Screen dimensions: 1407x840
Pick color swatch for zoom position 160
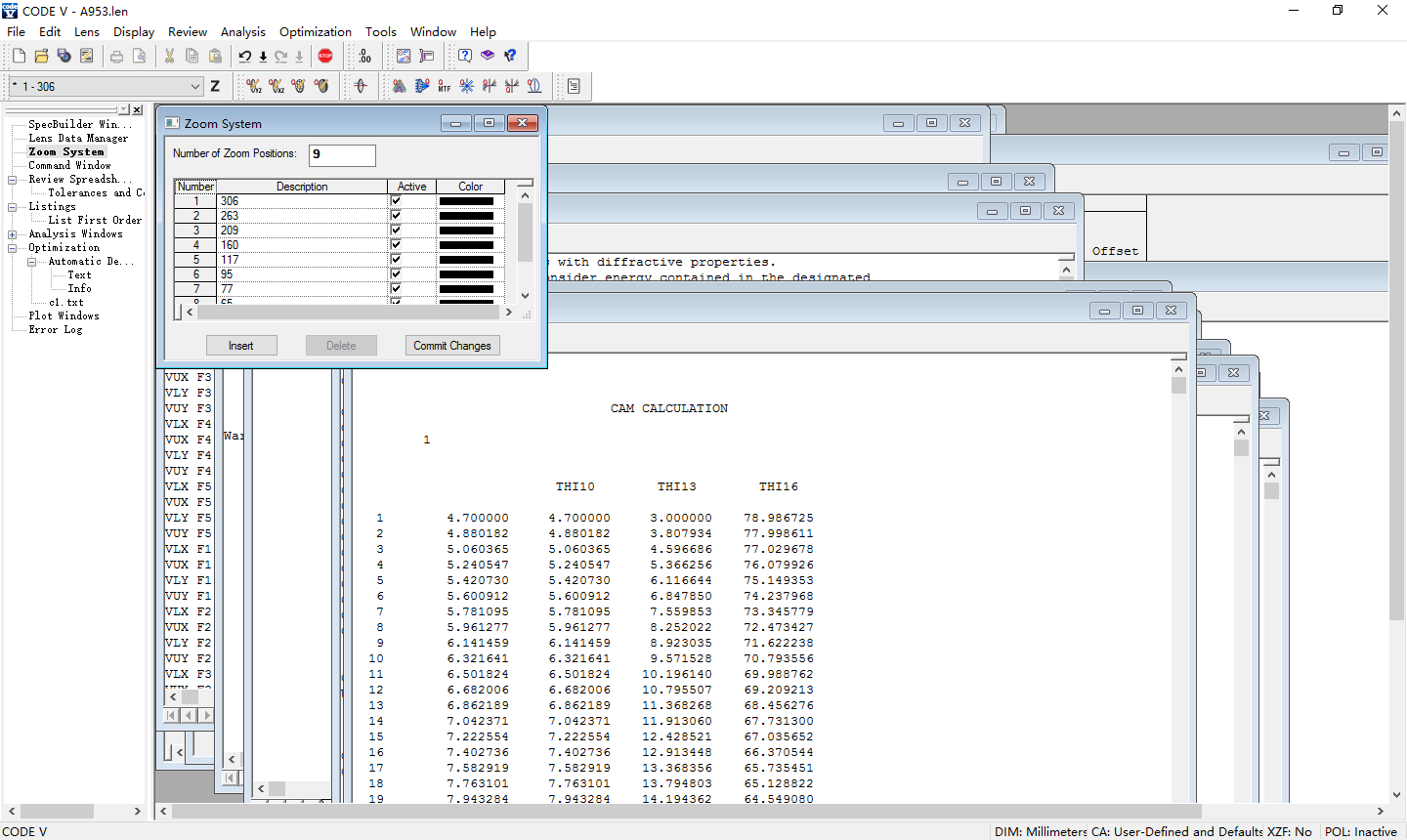tap(466, 245)
